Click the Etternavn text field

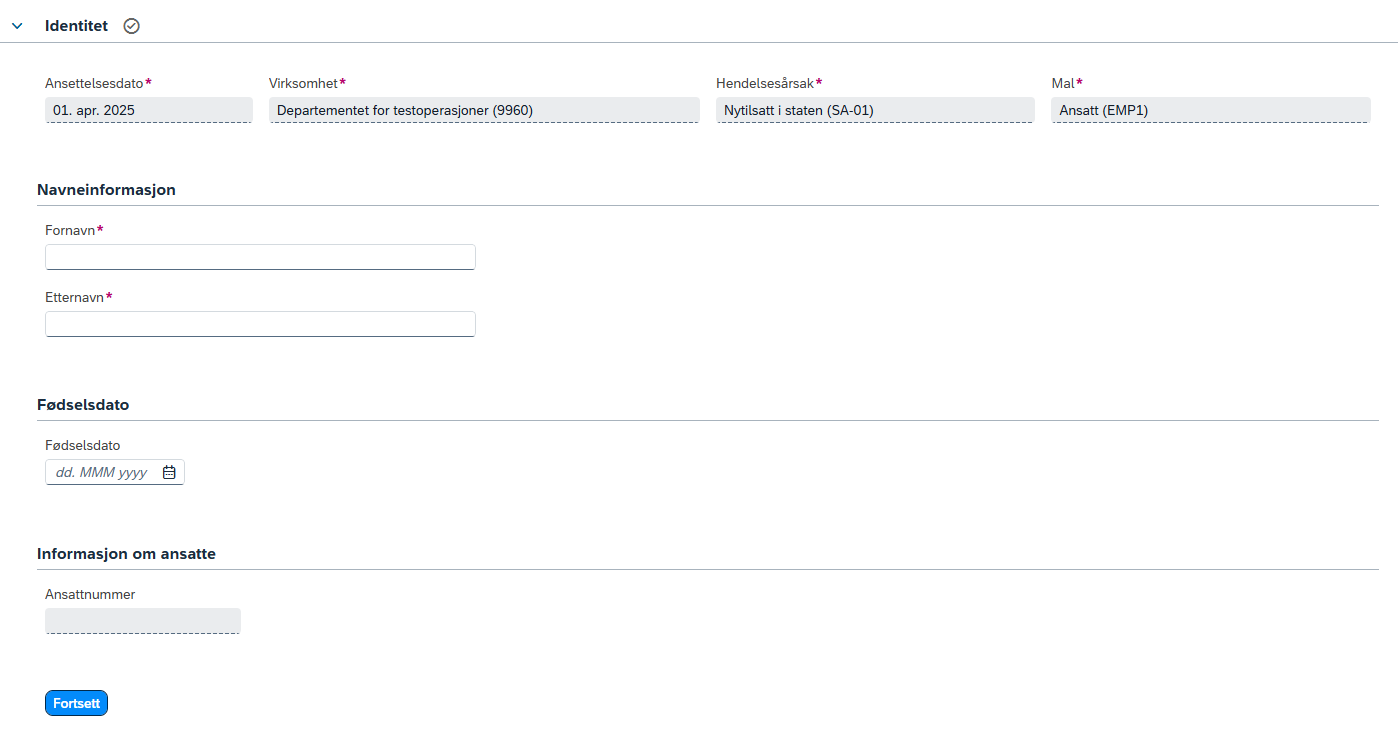point(260,324)
